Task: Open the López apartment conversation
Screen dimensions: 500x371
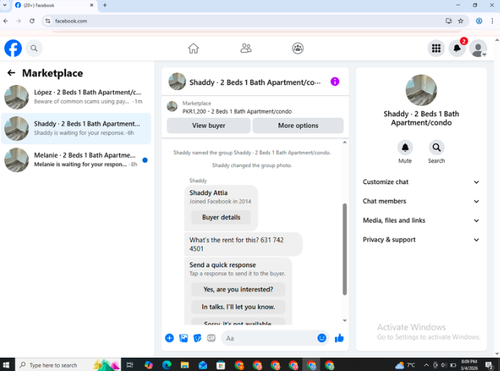Action: 76,97
